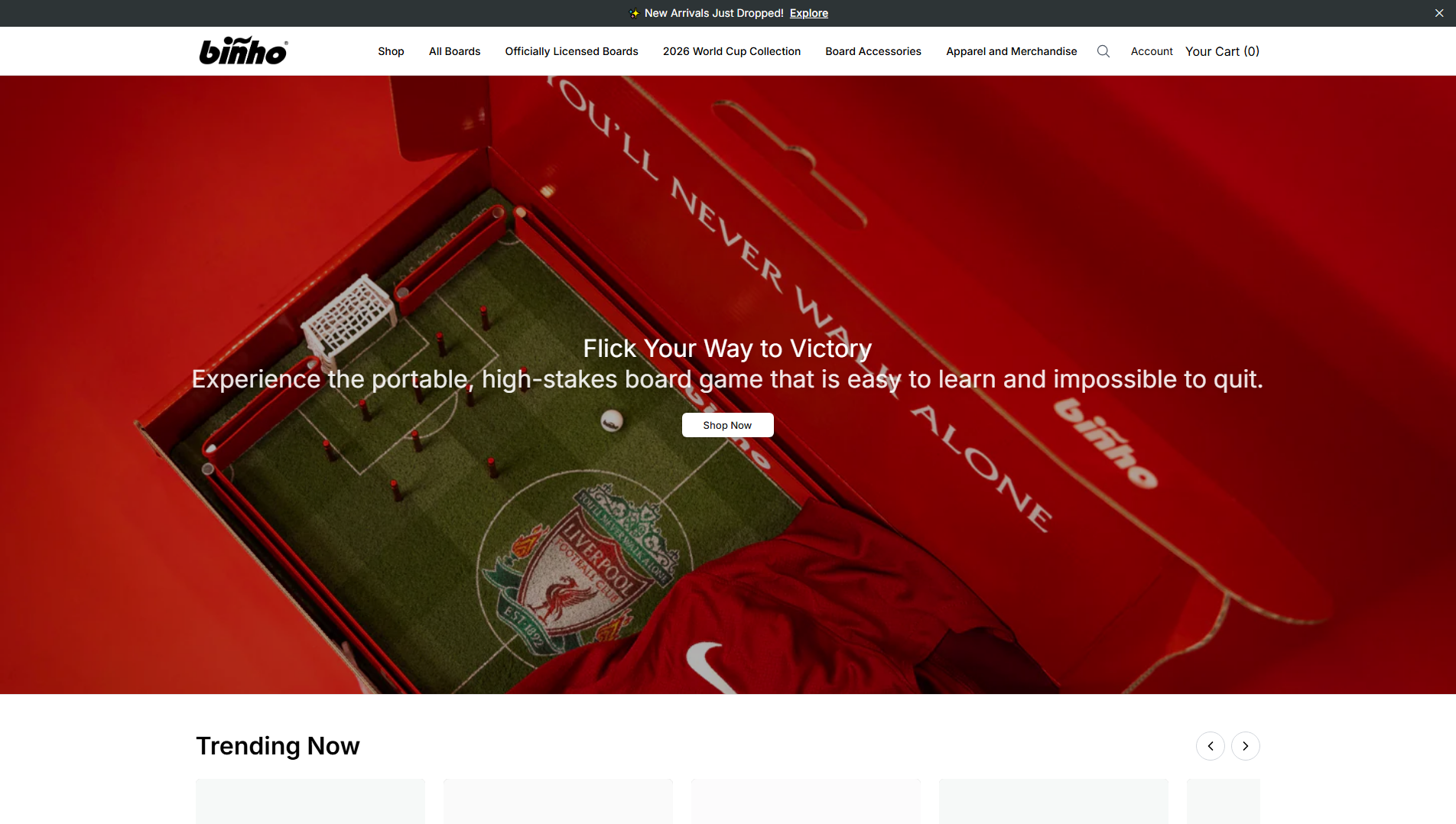Open the Shop menu
Screen dimensions: 1456x824
[391, 51]
